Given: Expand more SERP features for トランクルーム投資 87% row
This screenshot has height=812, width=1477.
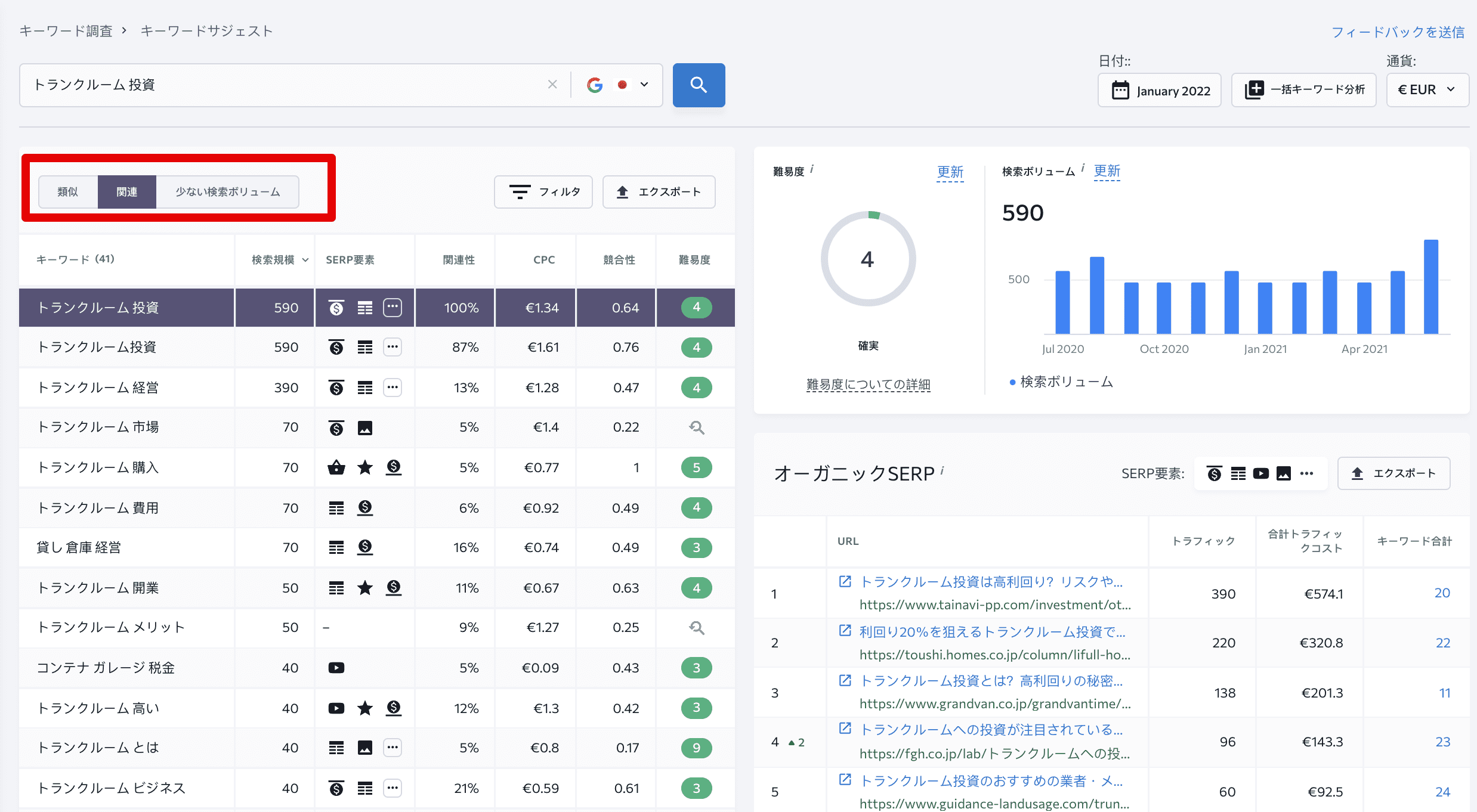Looking at the screenshot, I should (x=393, y=347).
